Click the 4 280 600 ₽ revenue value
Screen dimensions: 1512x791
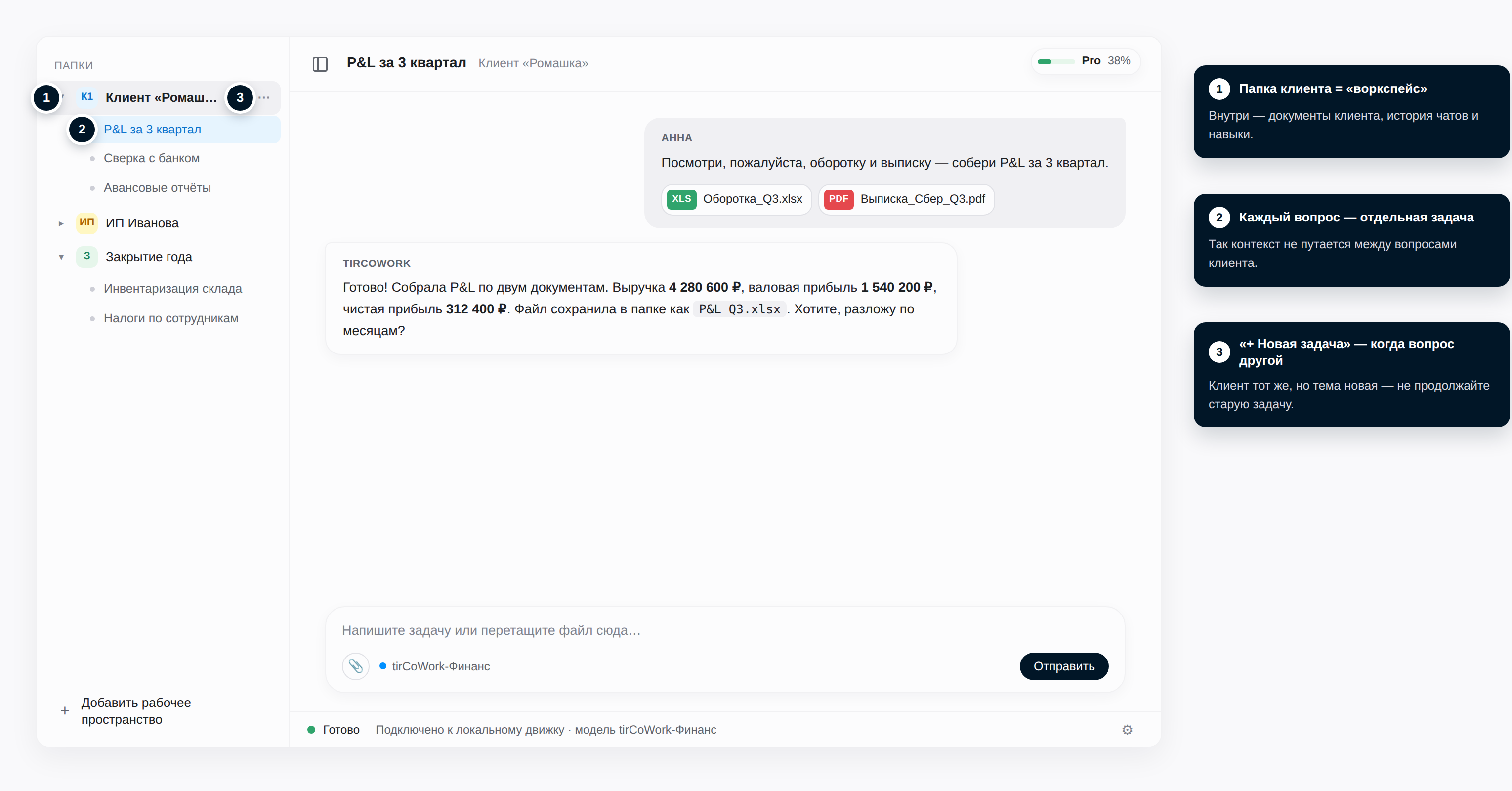click(x=704, y=288)
